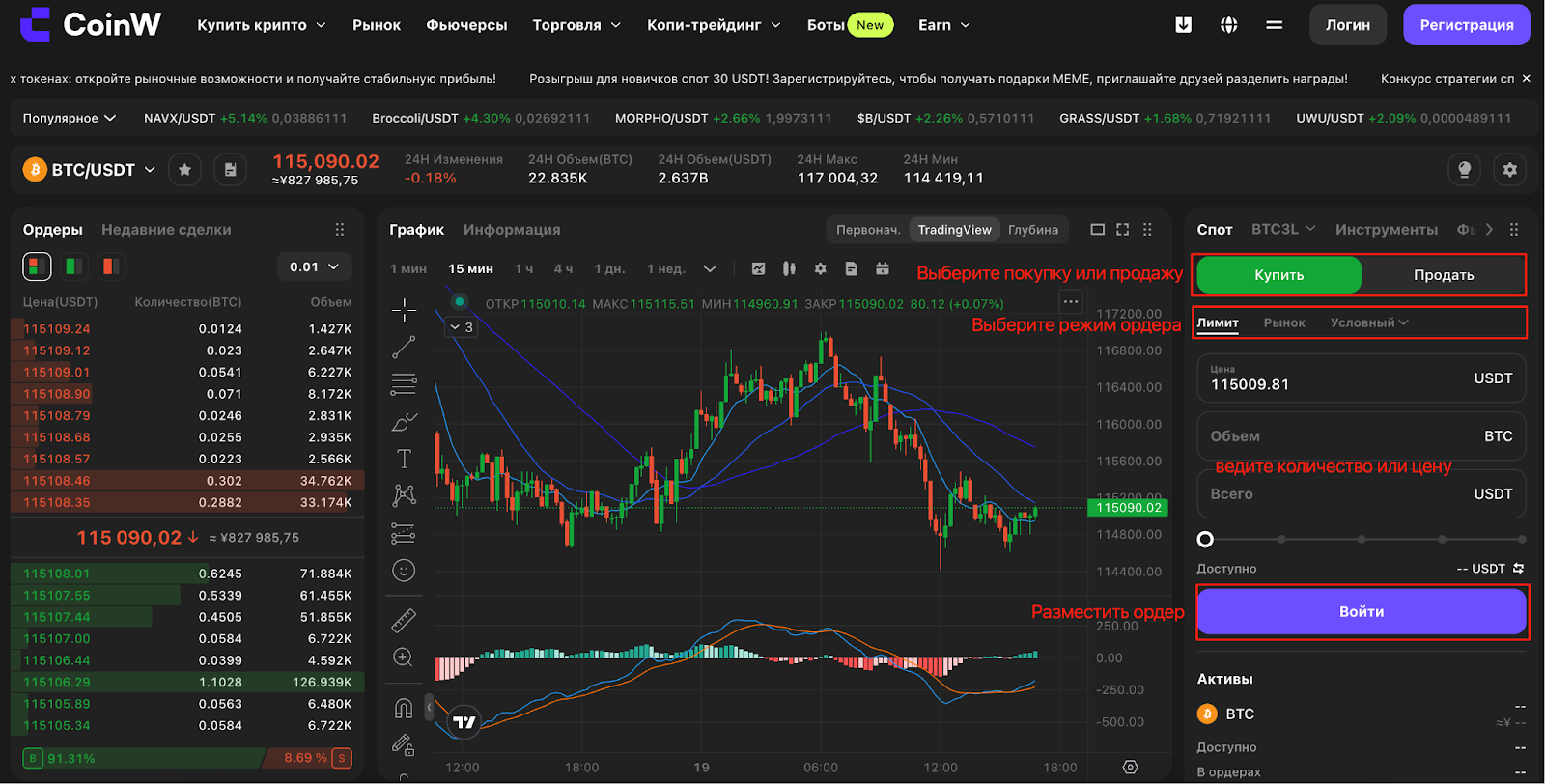Click the order amount percentage slider handle
Image resolution: width=1545 pixels, height=784 pixels.
click(x=1205, y=540)
